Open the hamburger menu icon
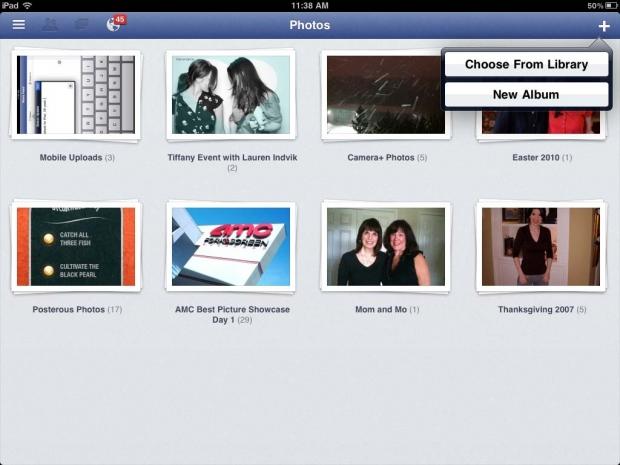Viewport: 620px width, 465px height. (x=19, y=25)
